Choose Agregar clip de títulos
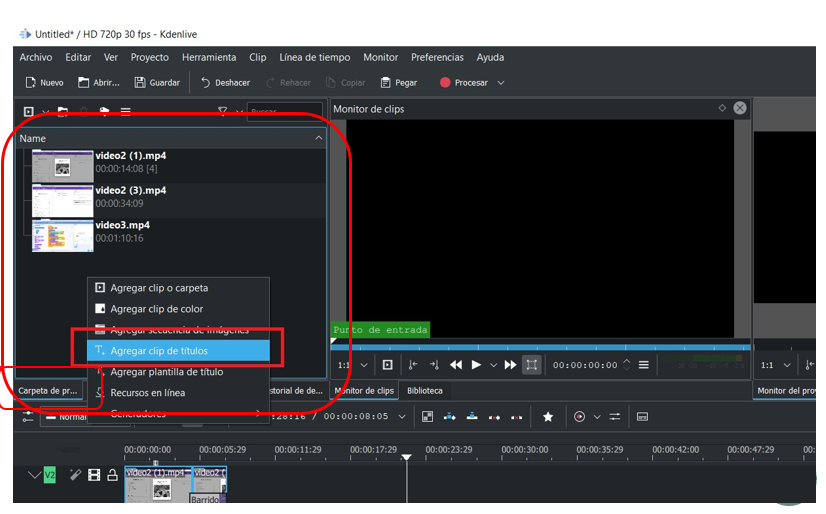826x514 pixels. pyautogui.click(x=179, y=351)
